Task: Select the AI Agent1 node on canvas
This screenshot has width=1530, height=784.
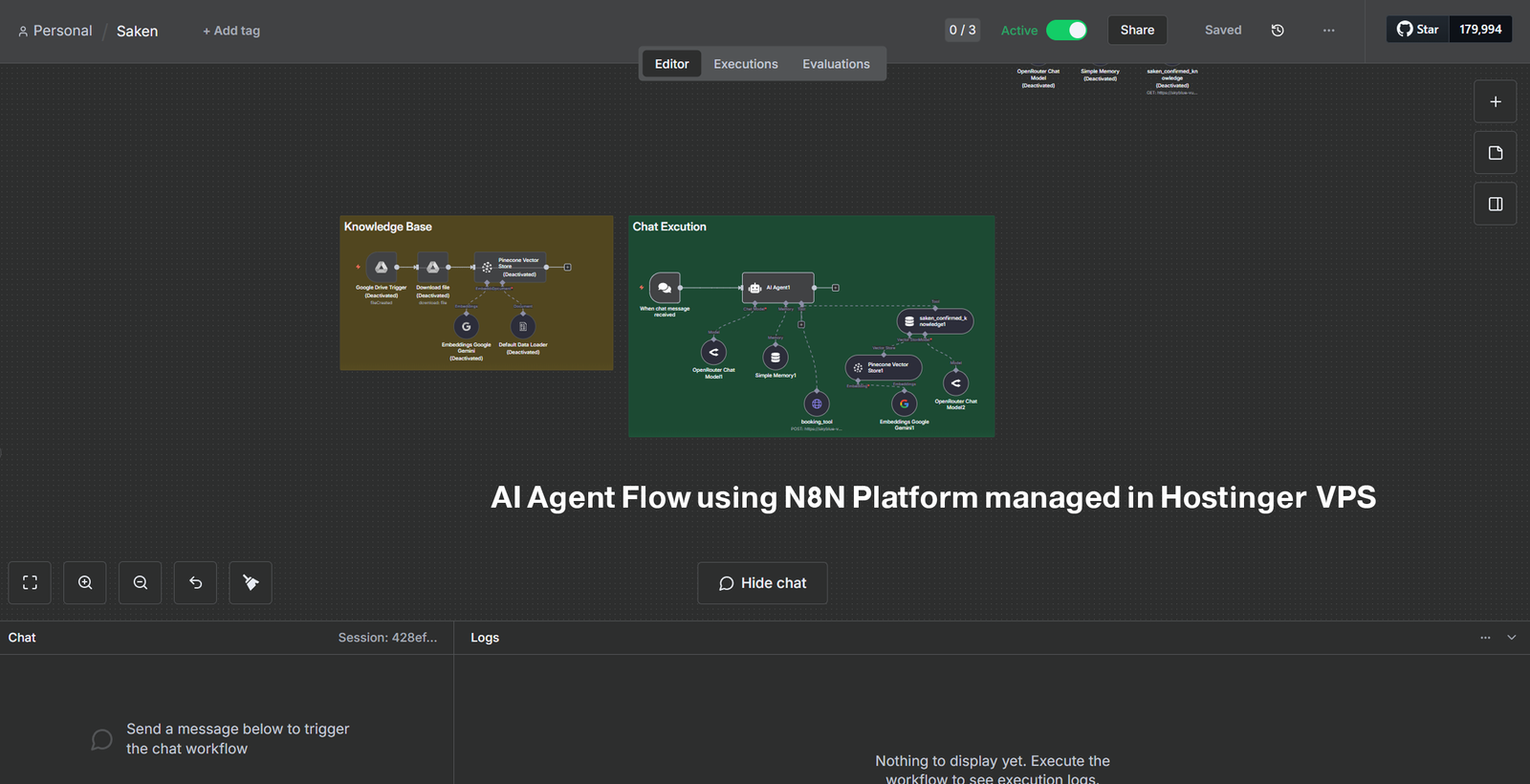Action: 777,288
